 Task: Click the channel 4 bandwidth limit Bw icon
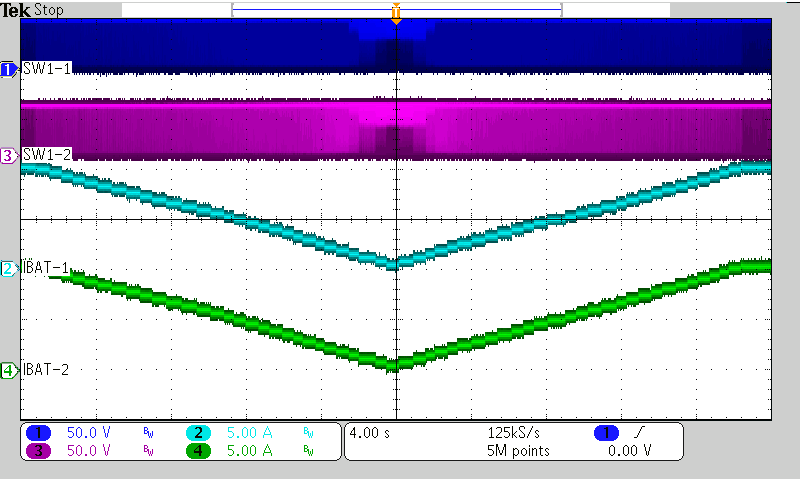coord(307,452)
